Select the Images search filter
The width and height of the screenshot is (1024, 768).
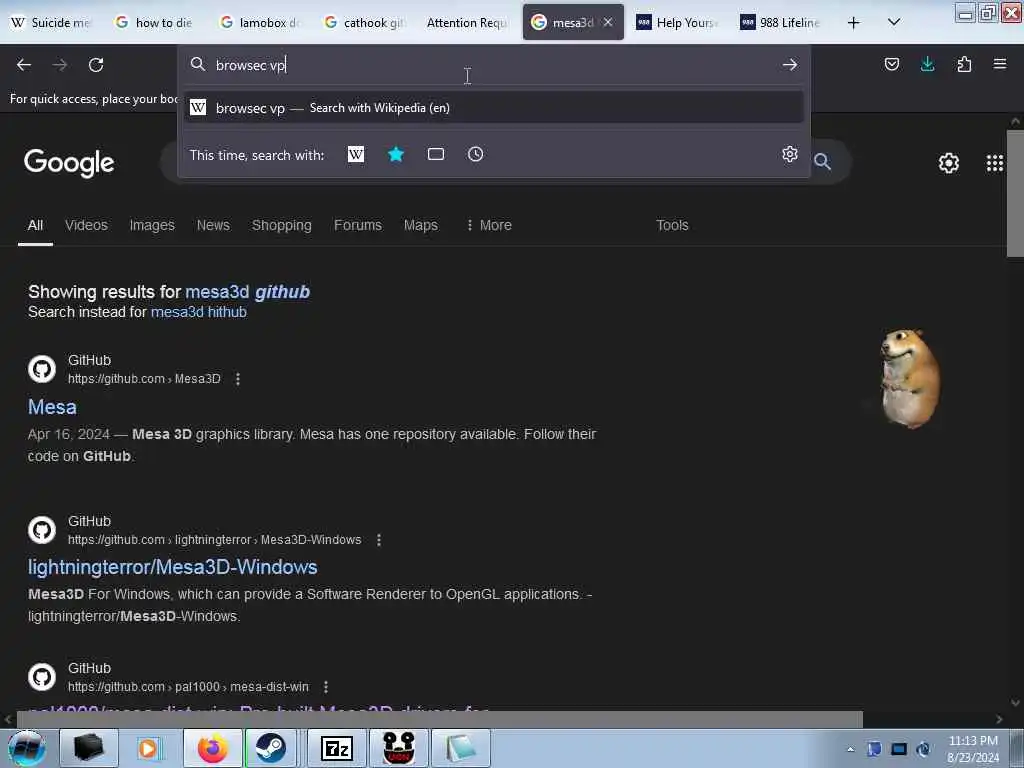(152, 225)
